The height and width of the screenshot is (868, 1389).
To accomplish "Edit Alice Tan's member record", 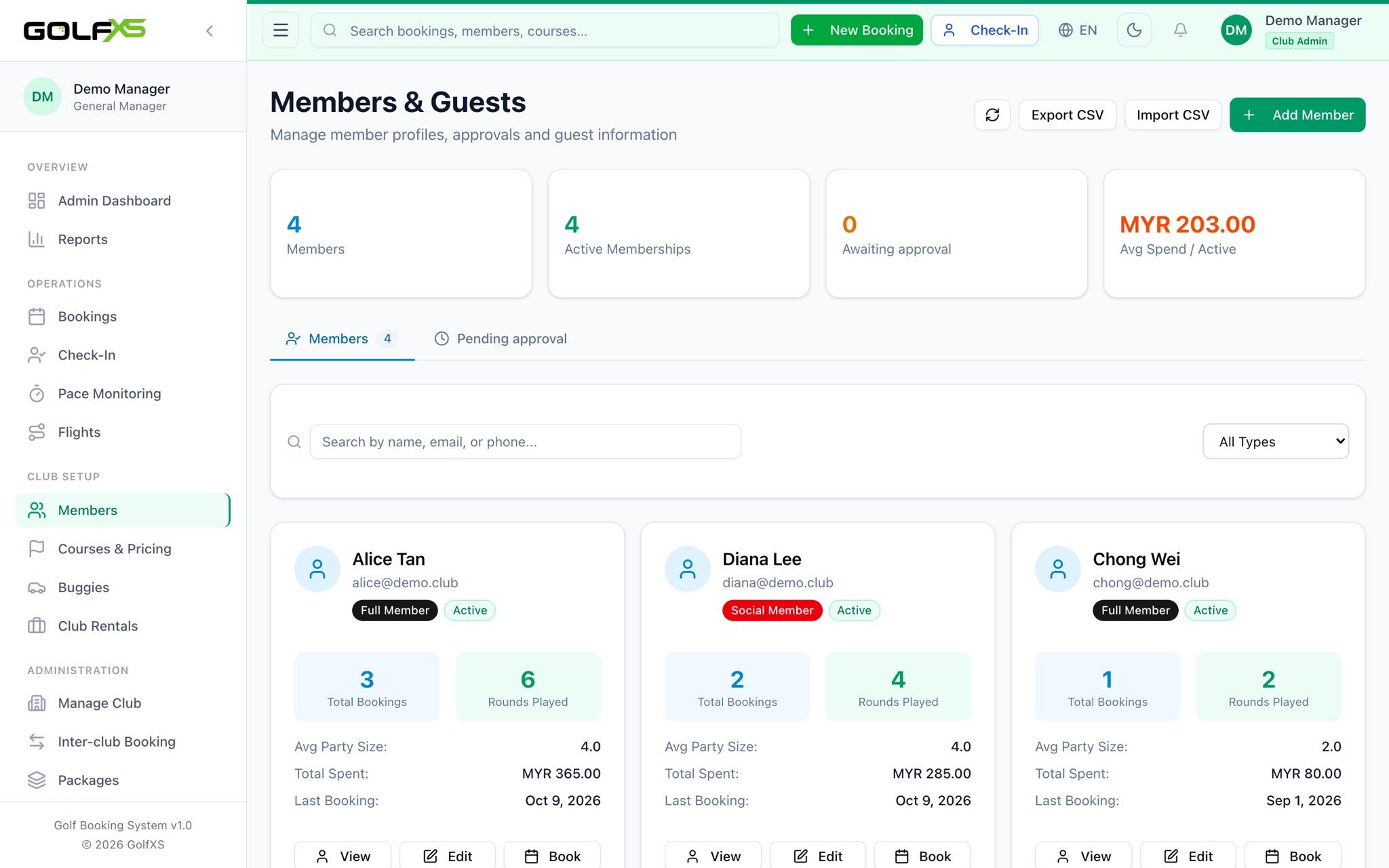I will (x=448, y=856).
